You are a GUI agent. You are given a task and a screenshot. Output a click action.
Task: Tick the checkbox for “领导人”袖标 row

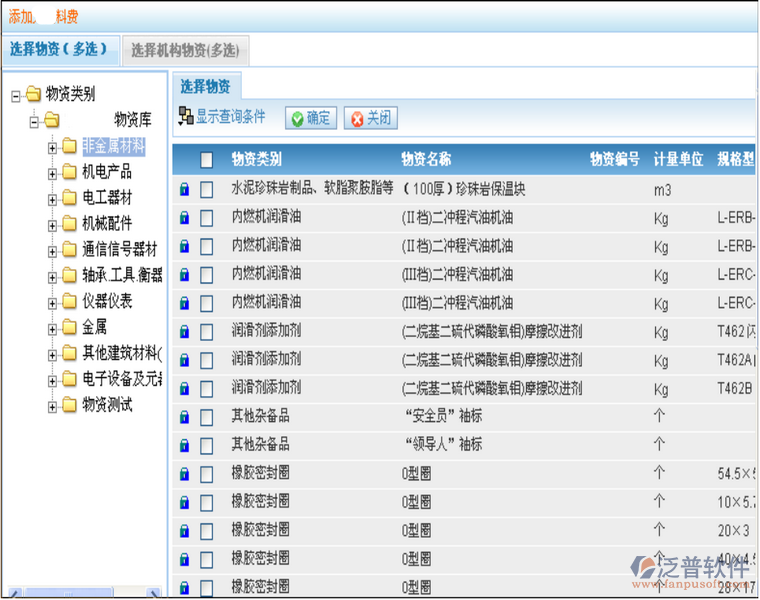[x=207, y=445]
